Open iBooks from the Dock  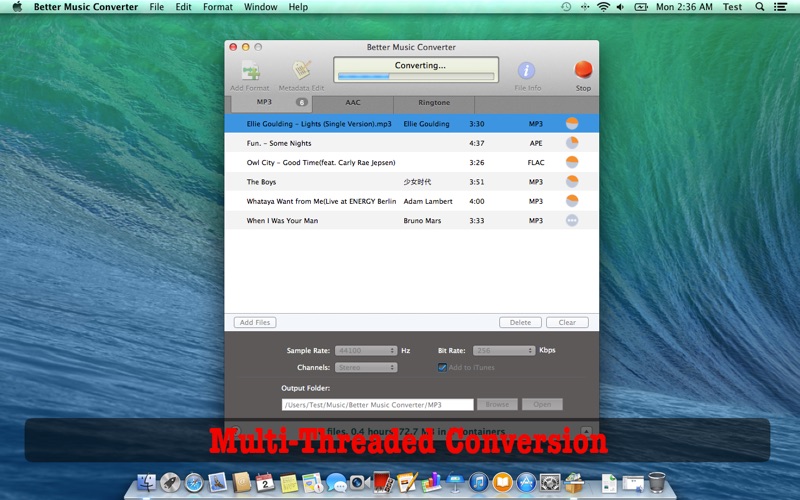point(502,482)
